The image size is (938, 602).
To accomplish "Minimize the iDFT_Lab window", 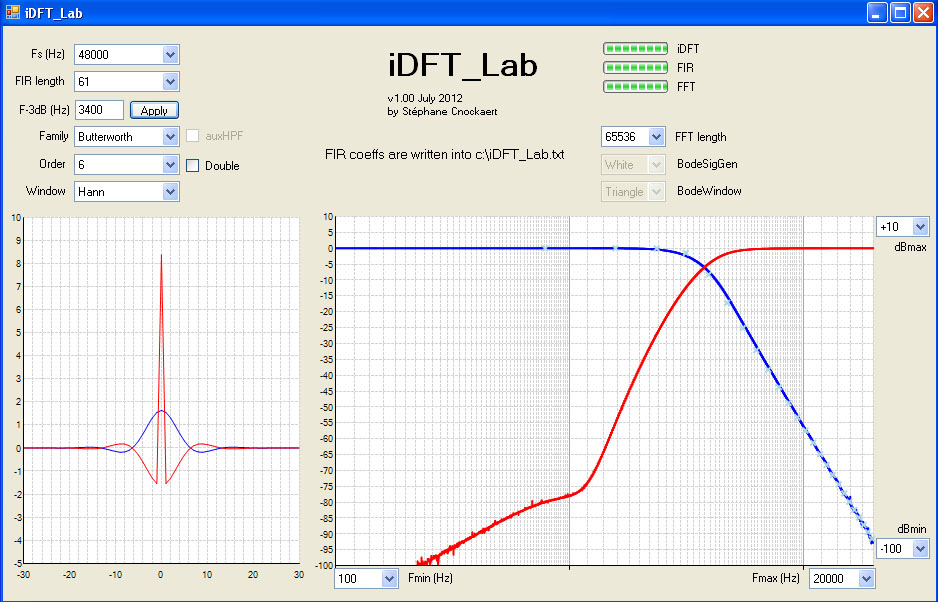I will [878, 13].
